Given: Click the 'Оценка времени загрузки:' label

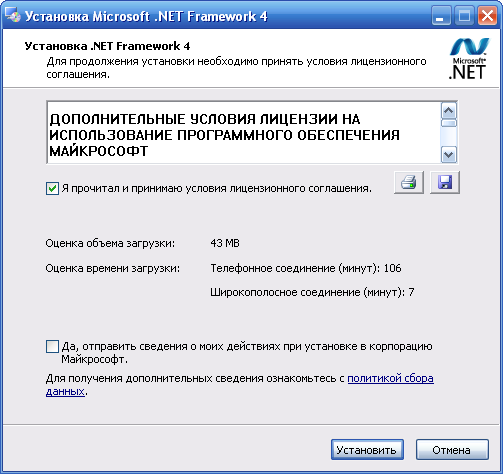Looking at the screenshot, I should coord(113,268).
